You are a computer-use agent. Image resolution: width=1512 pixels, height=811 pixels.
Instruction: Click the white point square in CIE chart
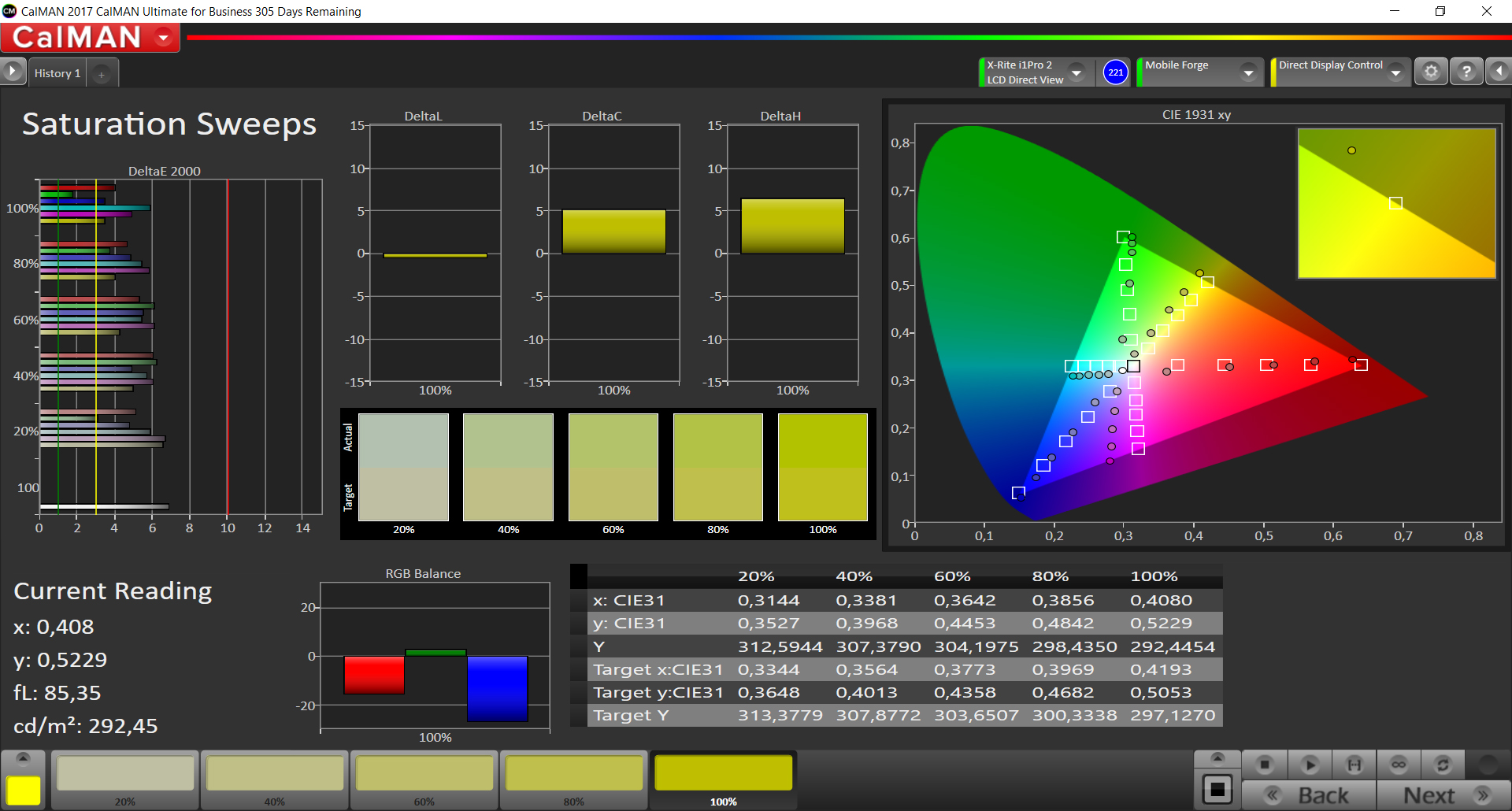(x=1133, y=366)
